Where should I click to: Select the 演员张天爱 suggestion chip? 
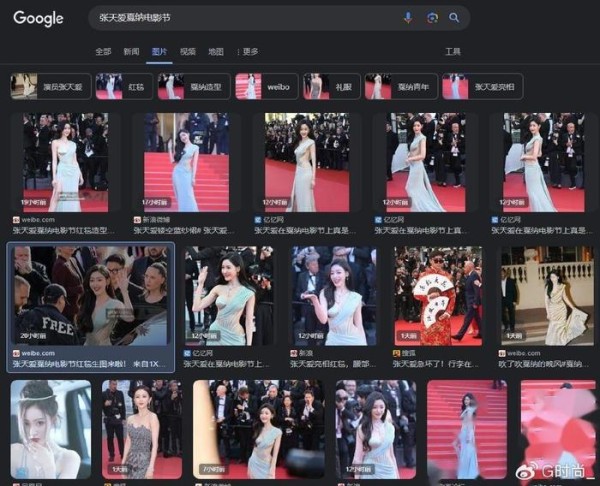(51, 86)
